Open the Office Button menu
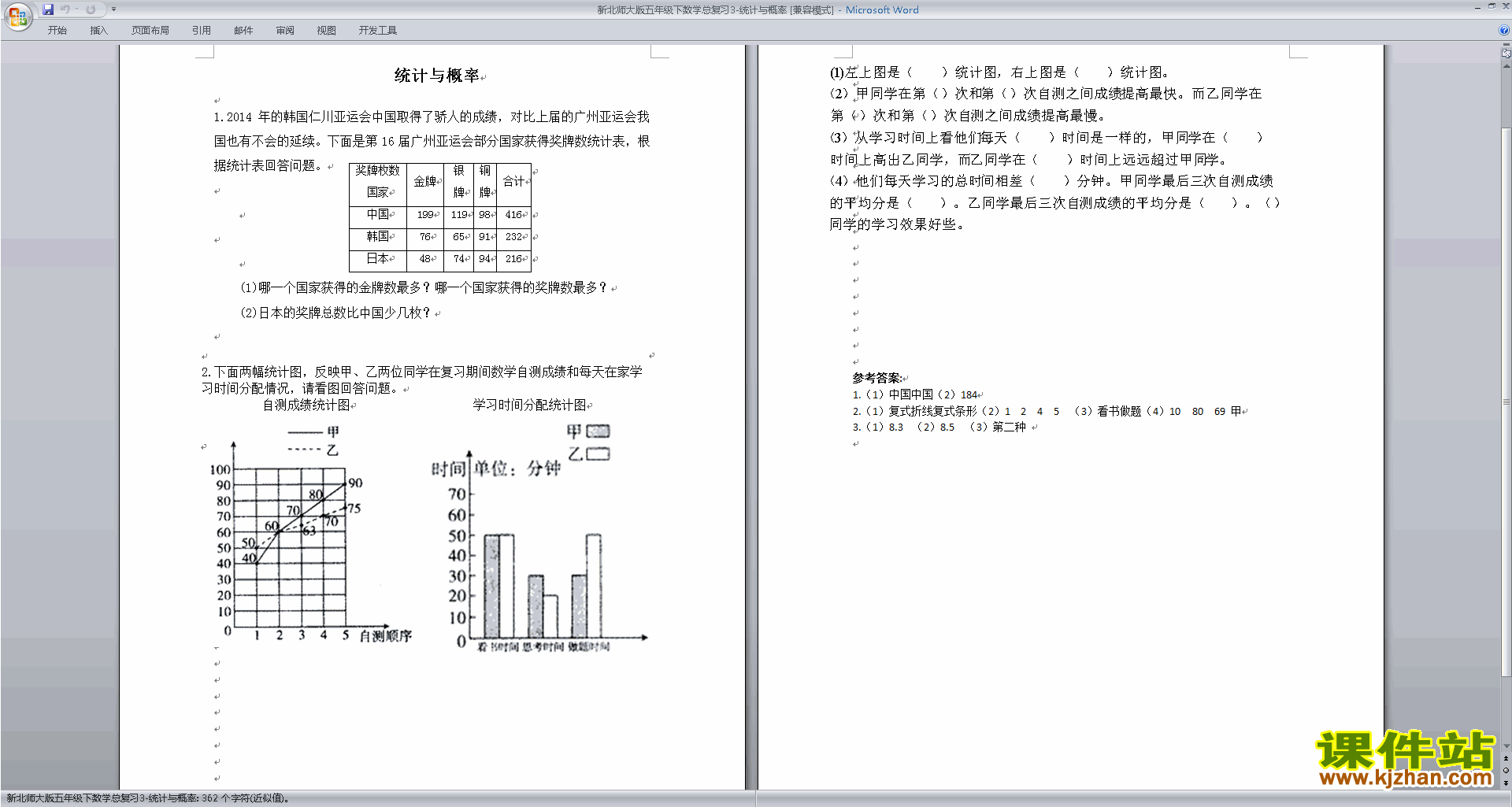The width and height of the screenshot is (1512, 807). (x=18, y=17)
